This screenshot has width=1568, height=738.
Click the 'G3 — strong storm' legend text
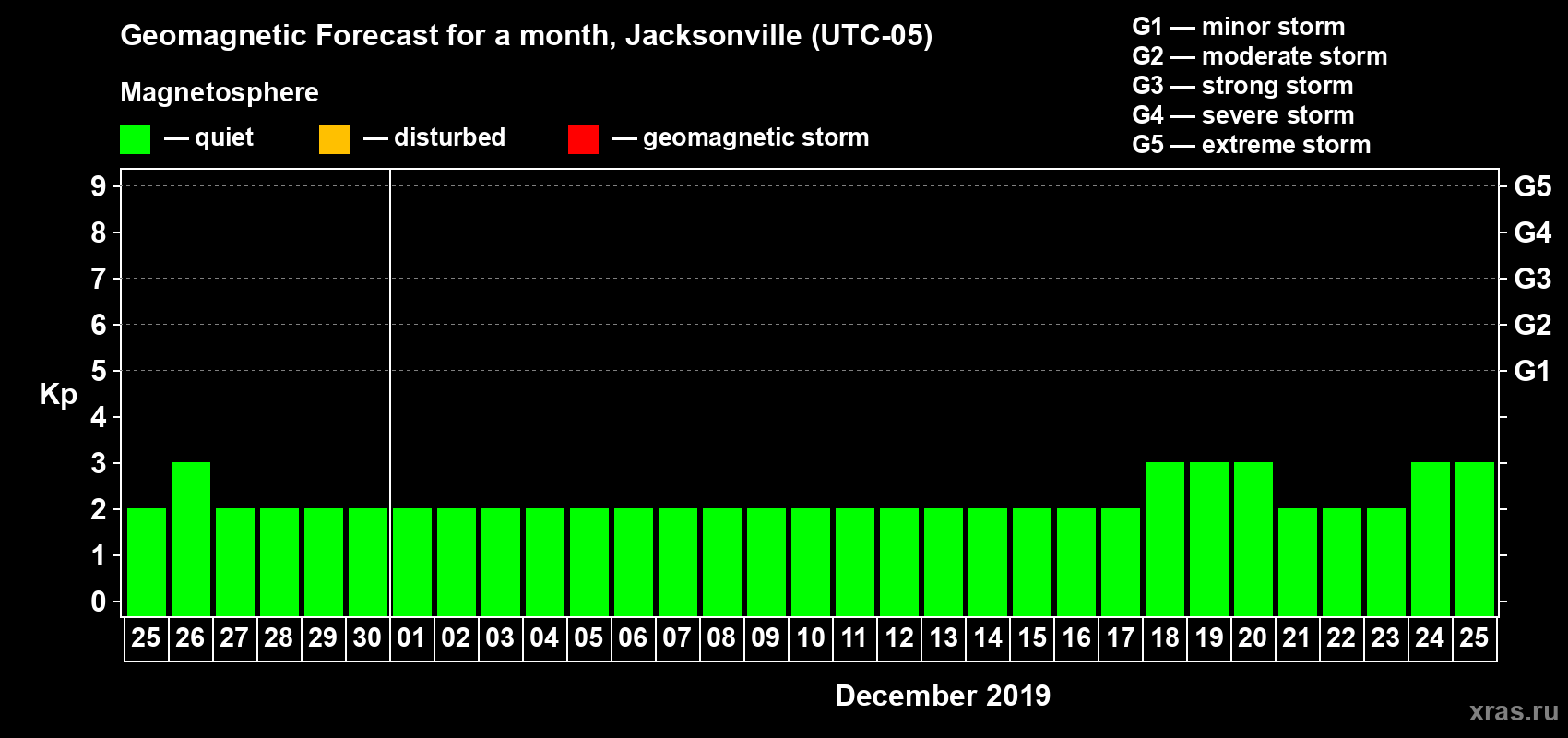[x=1242, y=86]
